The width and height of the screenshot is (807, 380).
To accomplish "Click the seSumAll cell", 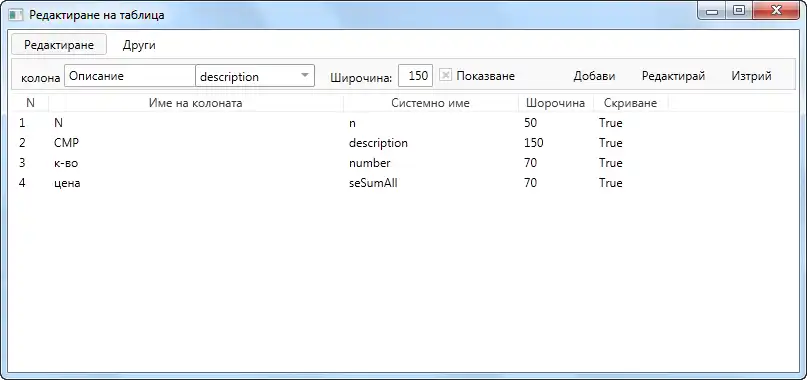I will click(x=373, y=183).
